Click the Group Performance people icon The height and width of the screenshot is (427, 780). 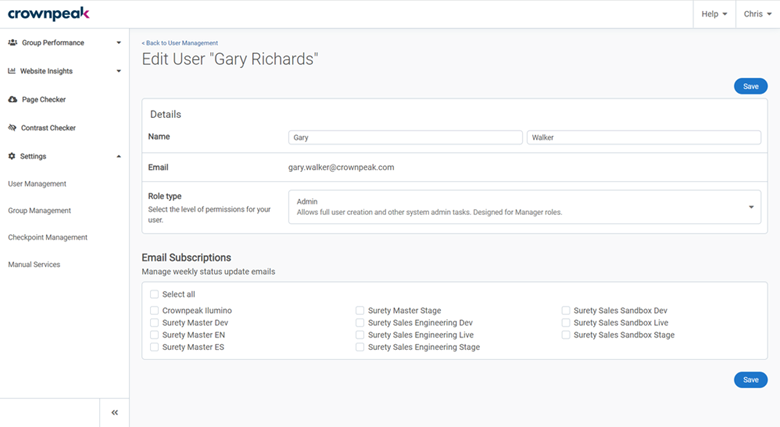pyautogui.click(x=12, y=43)
